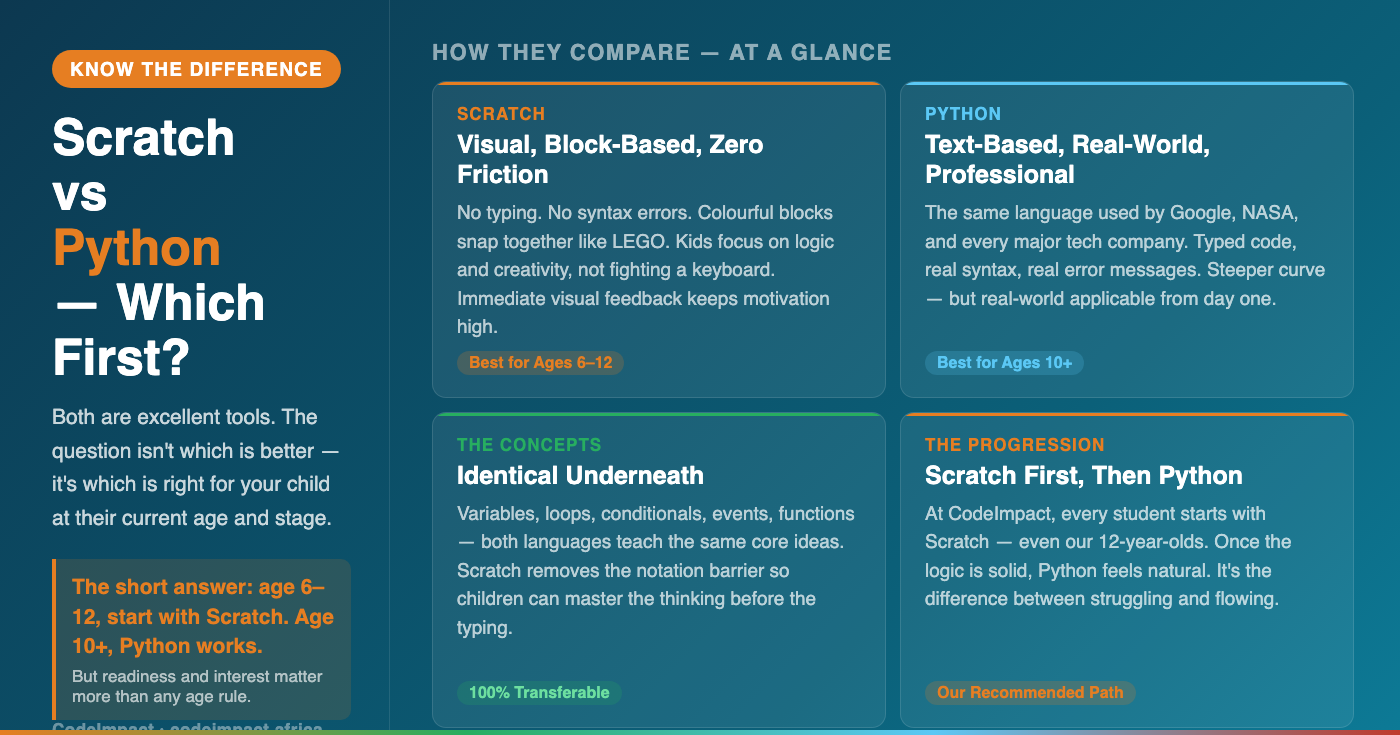
Task: Click "The short answer: age 6–12" callout text
Action: point(203,616)
